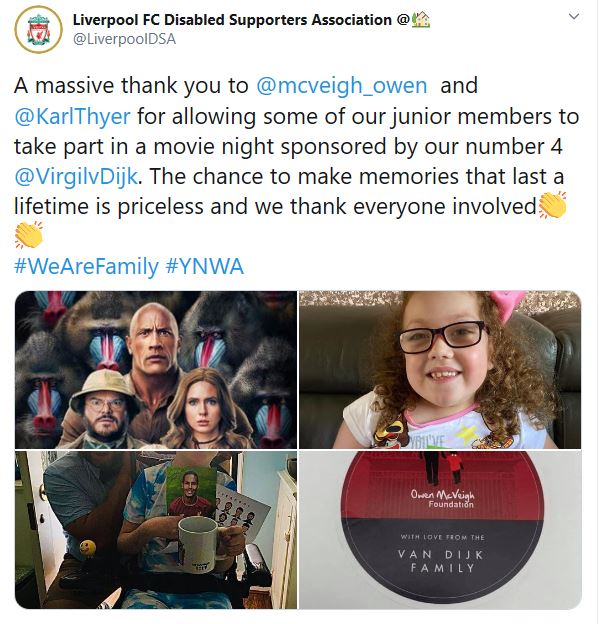
Task: Open Liverpool FC Disabled Supporters Association profile name
Action: pos(232,20)
